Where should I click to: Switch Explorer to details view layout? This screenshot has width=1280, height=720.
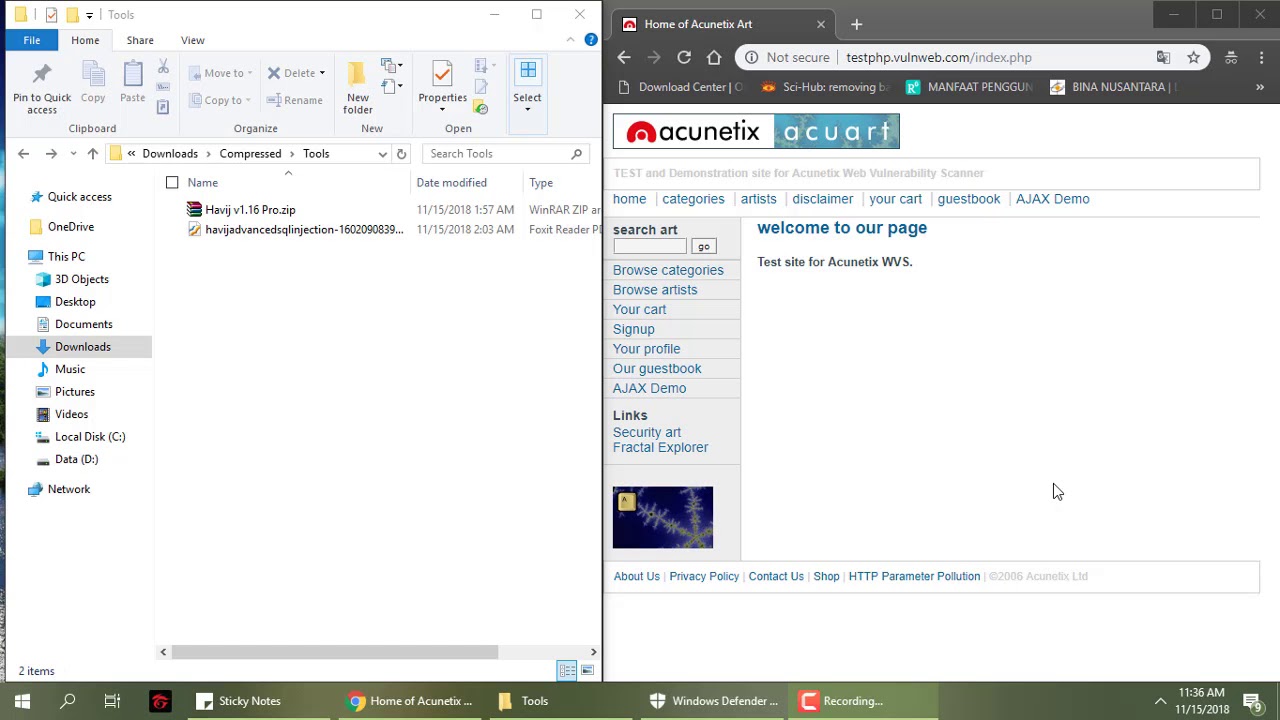coord(567,671)
